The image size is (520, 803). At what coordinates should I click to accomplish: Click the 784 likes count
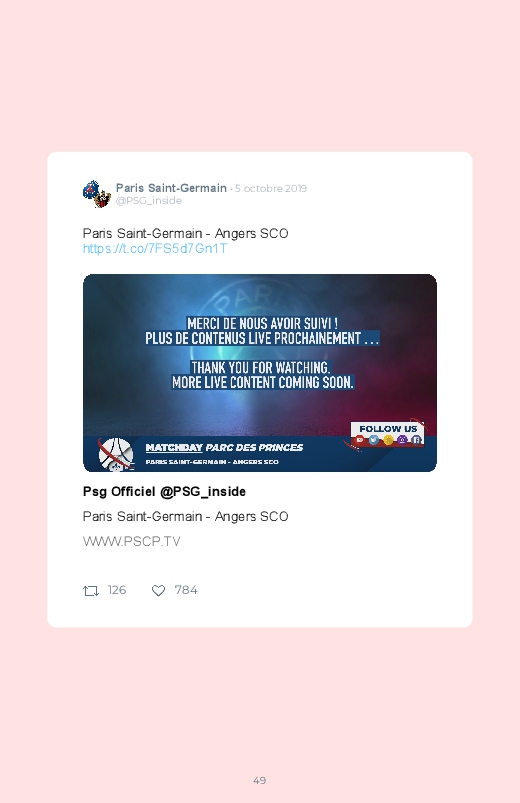tap(186, 590)
